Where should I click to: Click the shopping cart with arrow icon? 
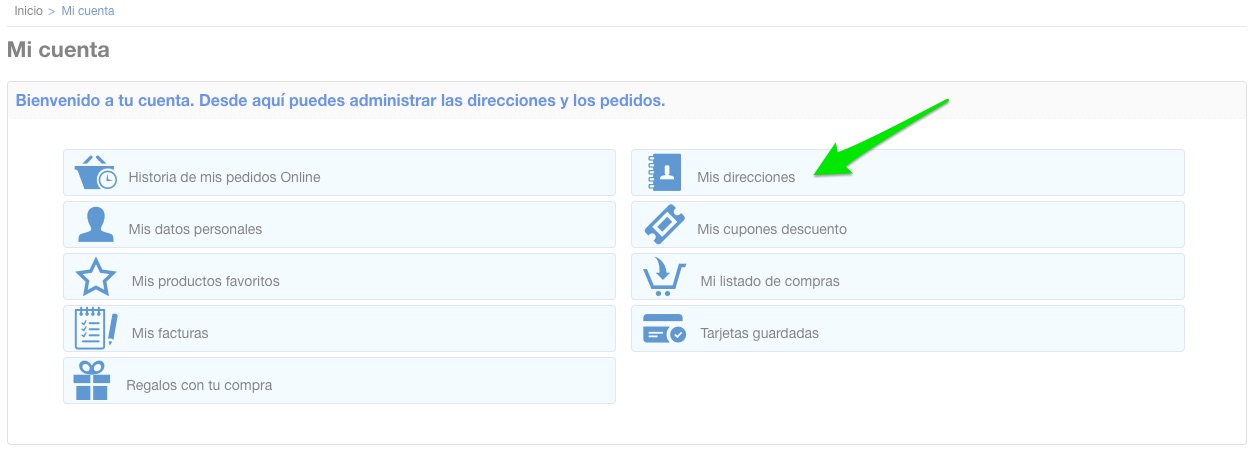click(665, 277)
